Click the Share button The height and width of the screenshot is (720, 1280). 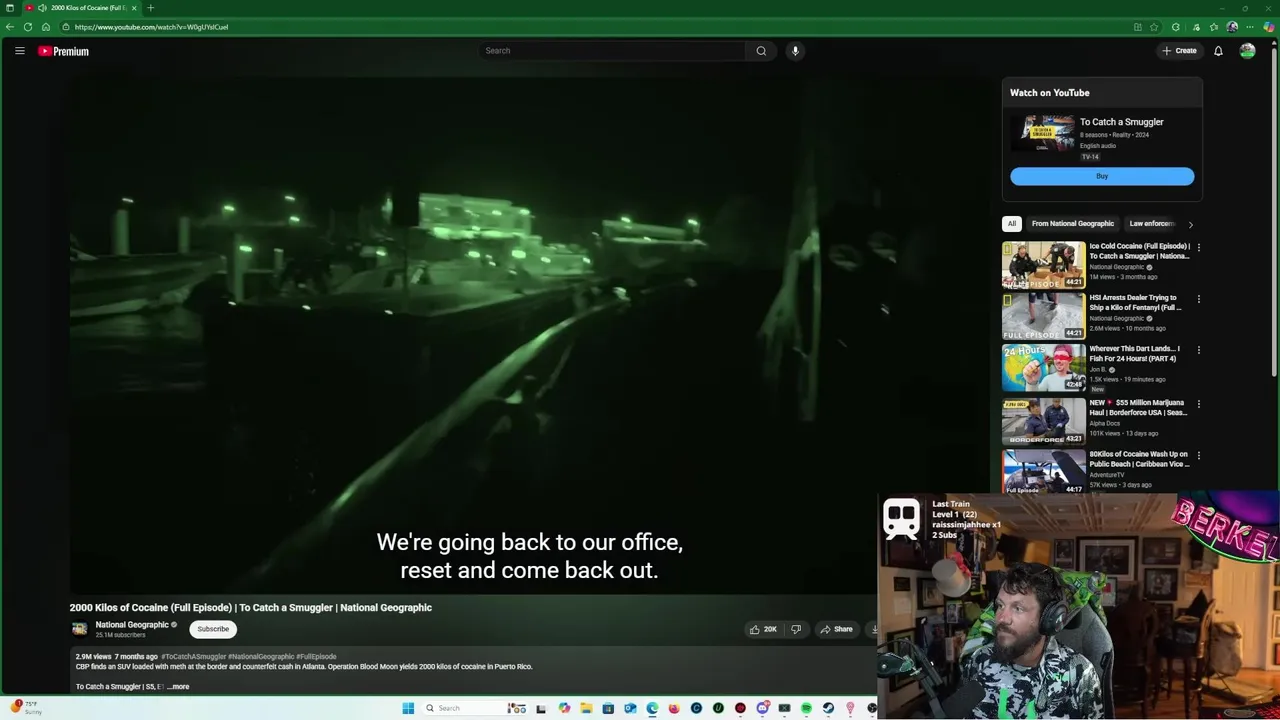836,629
